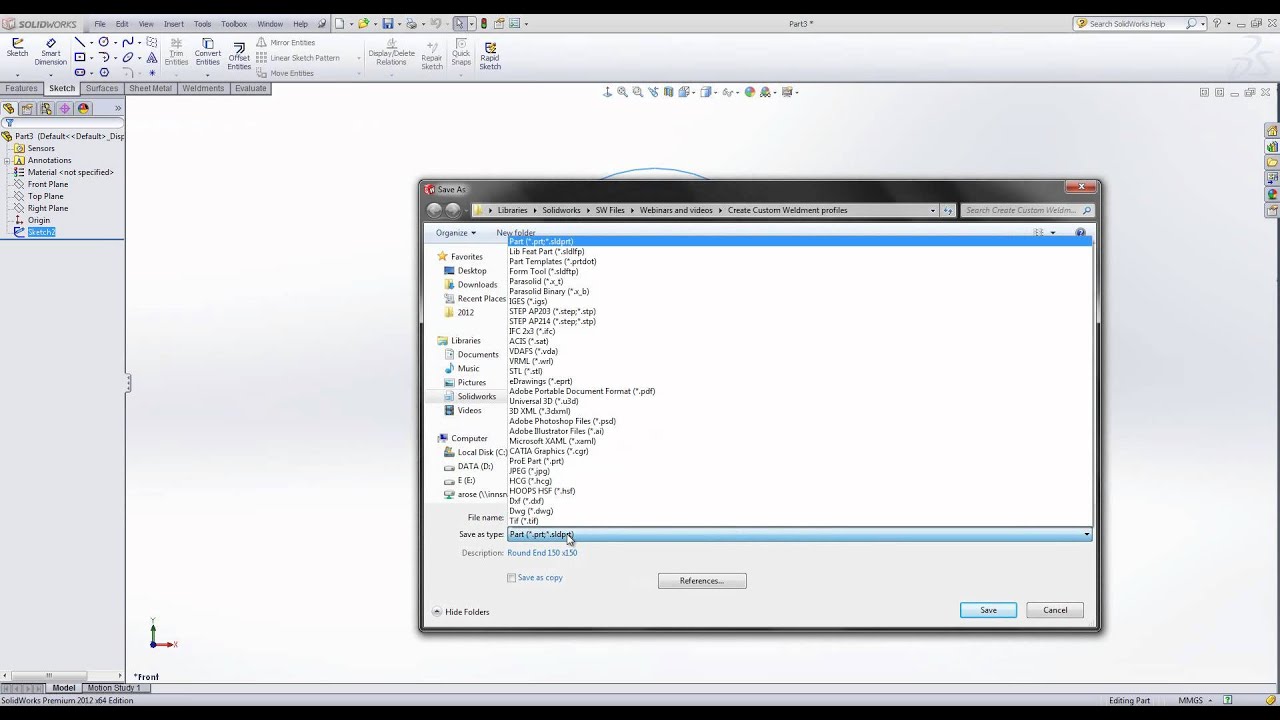1280x720 pixels.
Task: Select Right Plane in feature tree
Action: pyautogui.click(x=48, y=208)
